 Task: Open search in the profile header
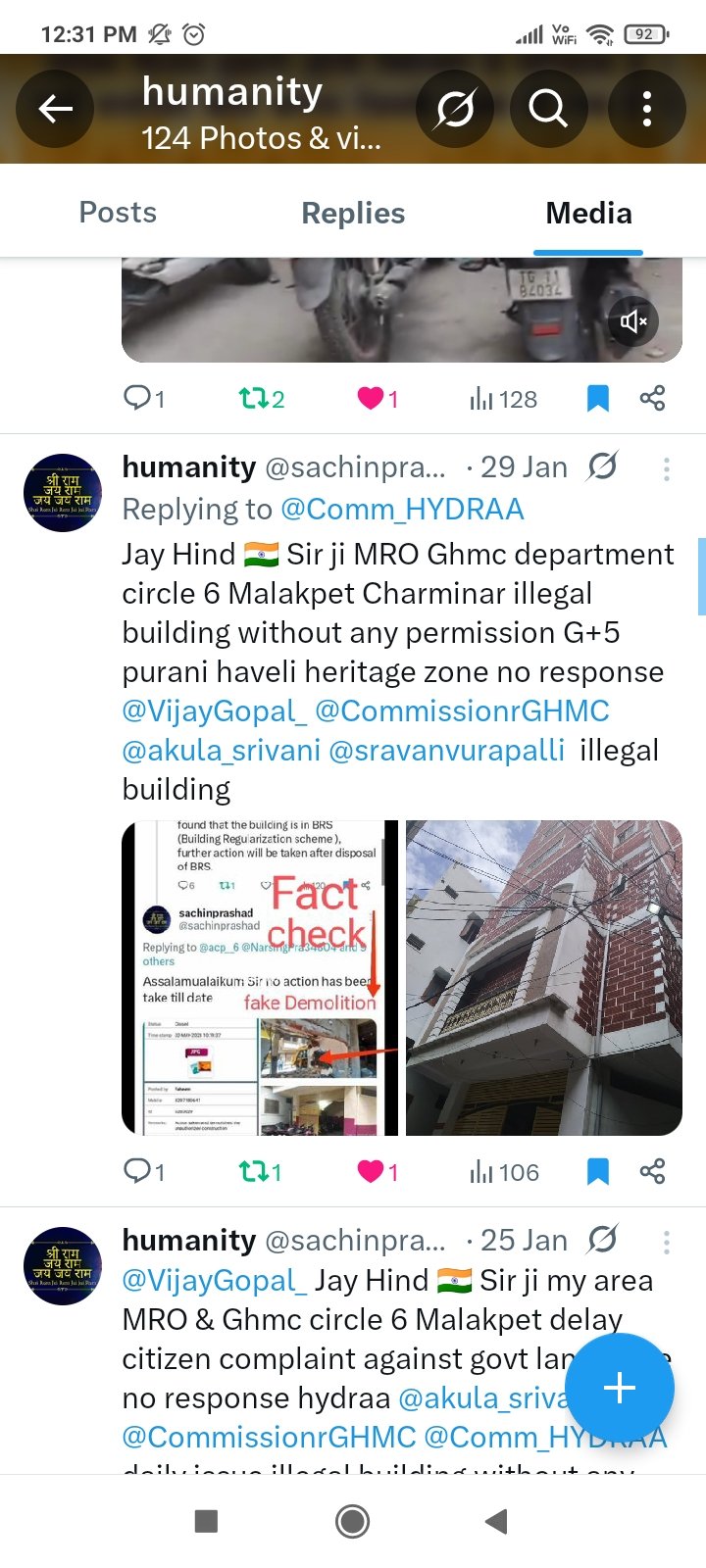(548, 109)
